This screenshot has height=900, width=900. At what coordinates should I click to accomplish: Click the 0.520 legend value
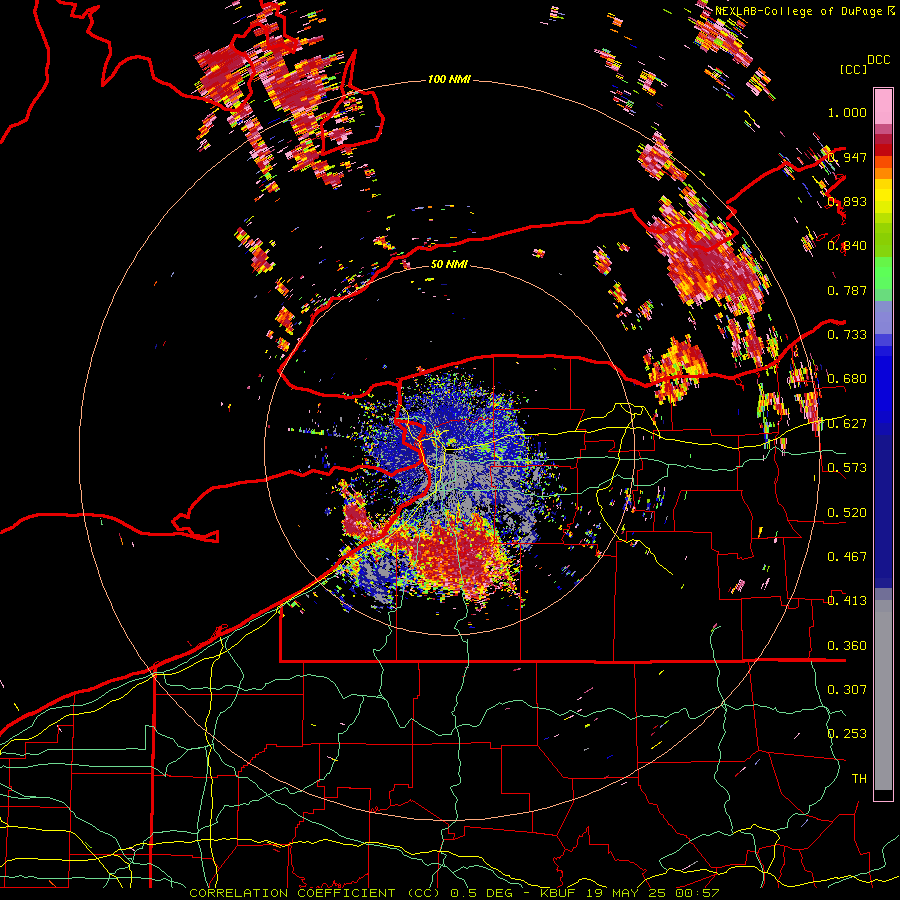tap(847, 512)
